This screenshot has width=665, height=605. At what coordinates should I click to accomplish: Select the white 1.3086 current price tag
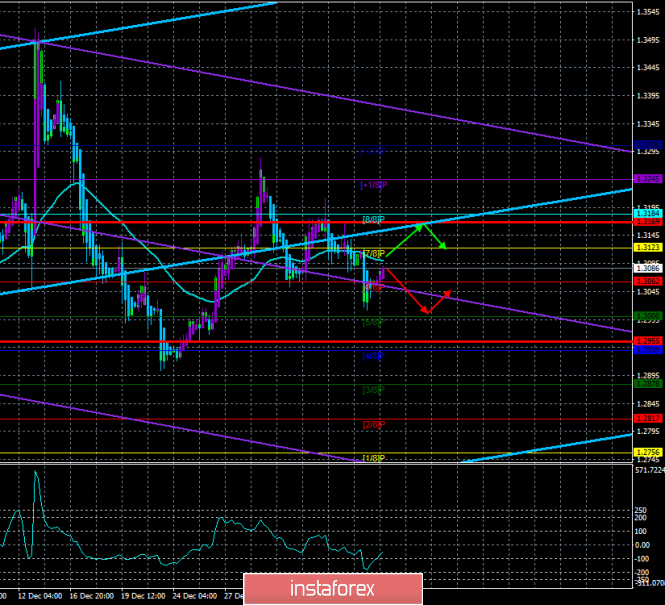coord(648,268)
